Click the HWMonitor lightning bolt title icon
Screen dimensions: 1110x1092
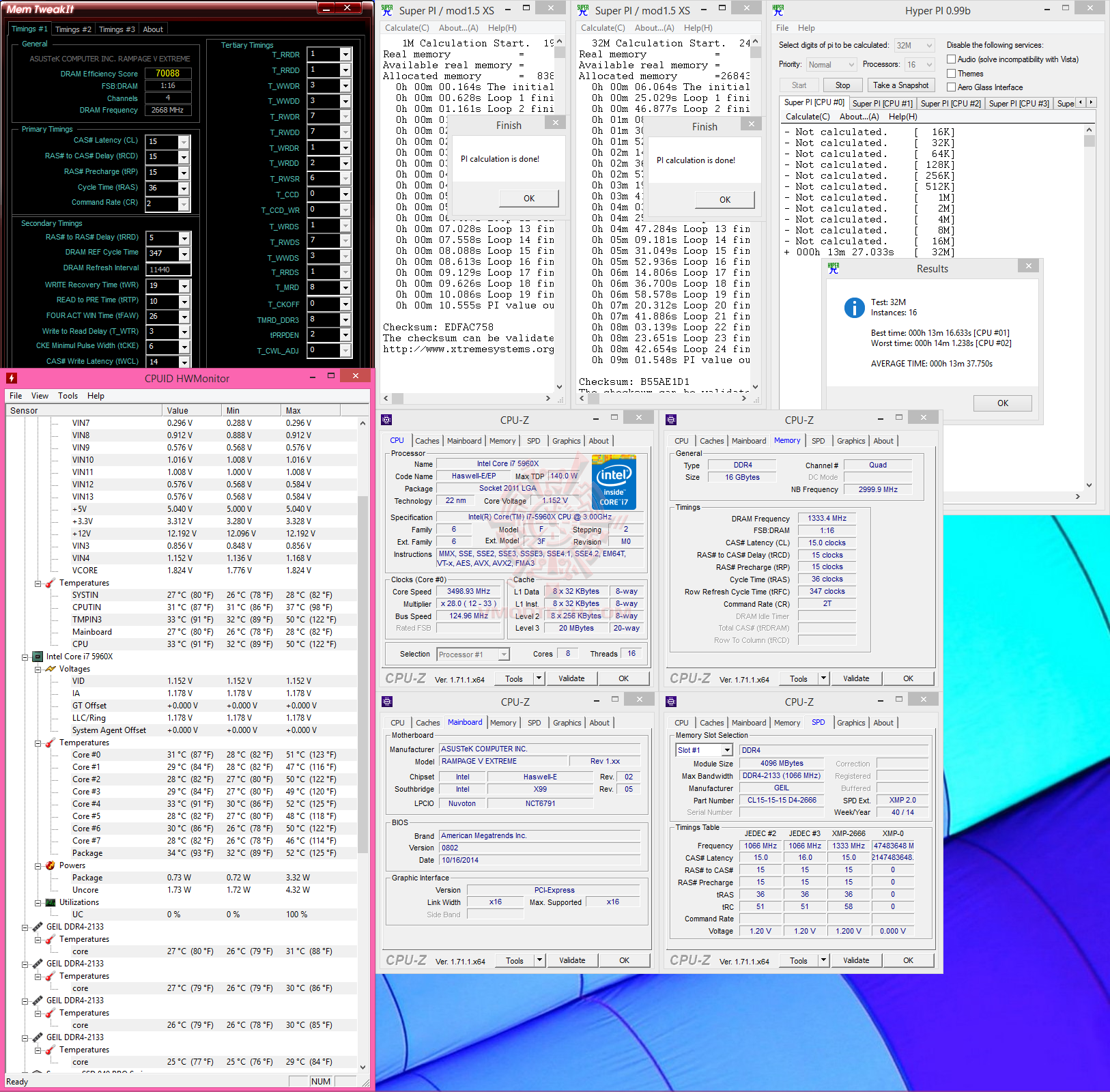coord(12,378)
